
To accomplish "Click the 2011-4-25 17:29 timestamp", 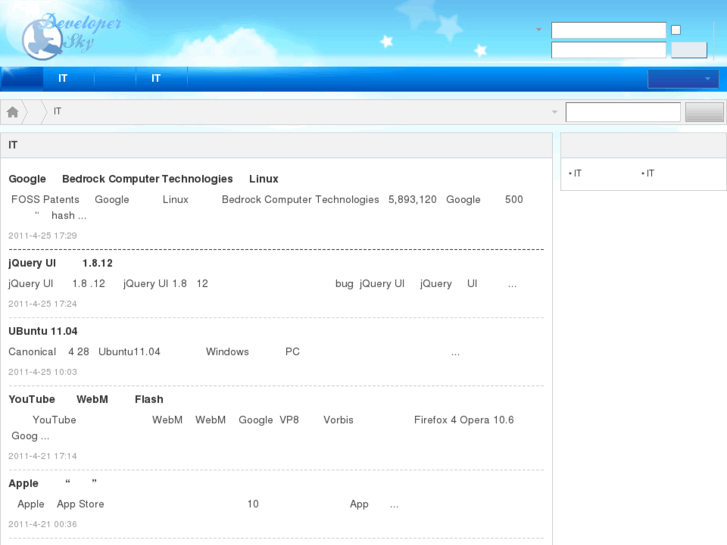I will click(43, 236).
